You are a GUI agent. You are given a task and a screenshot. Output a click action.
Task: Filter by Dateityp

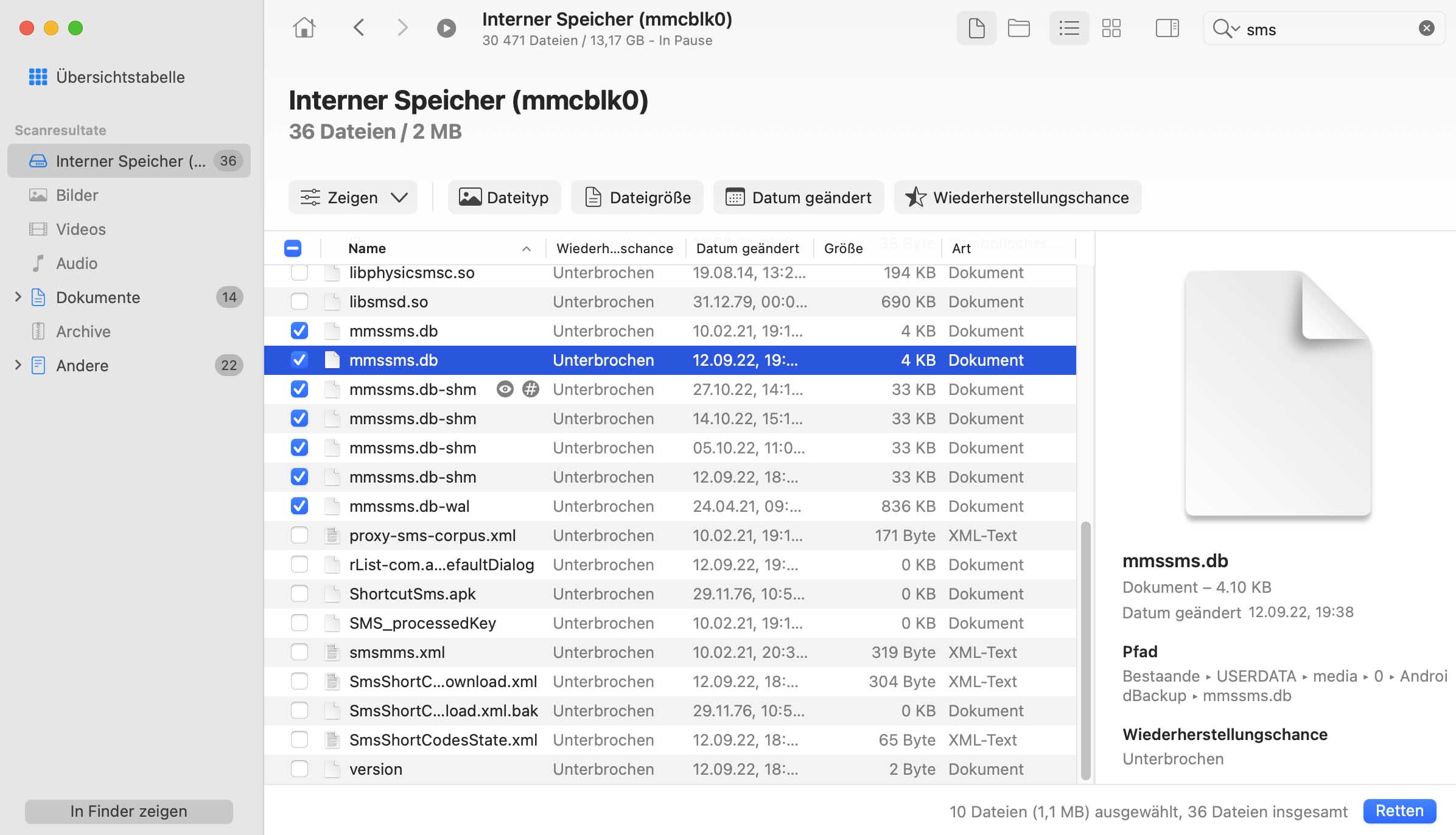point(504,197)
